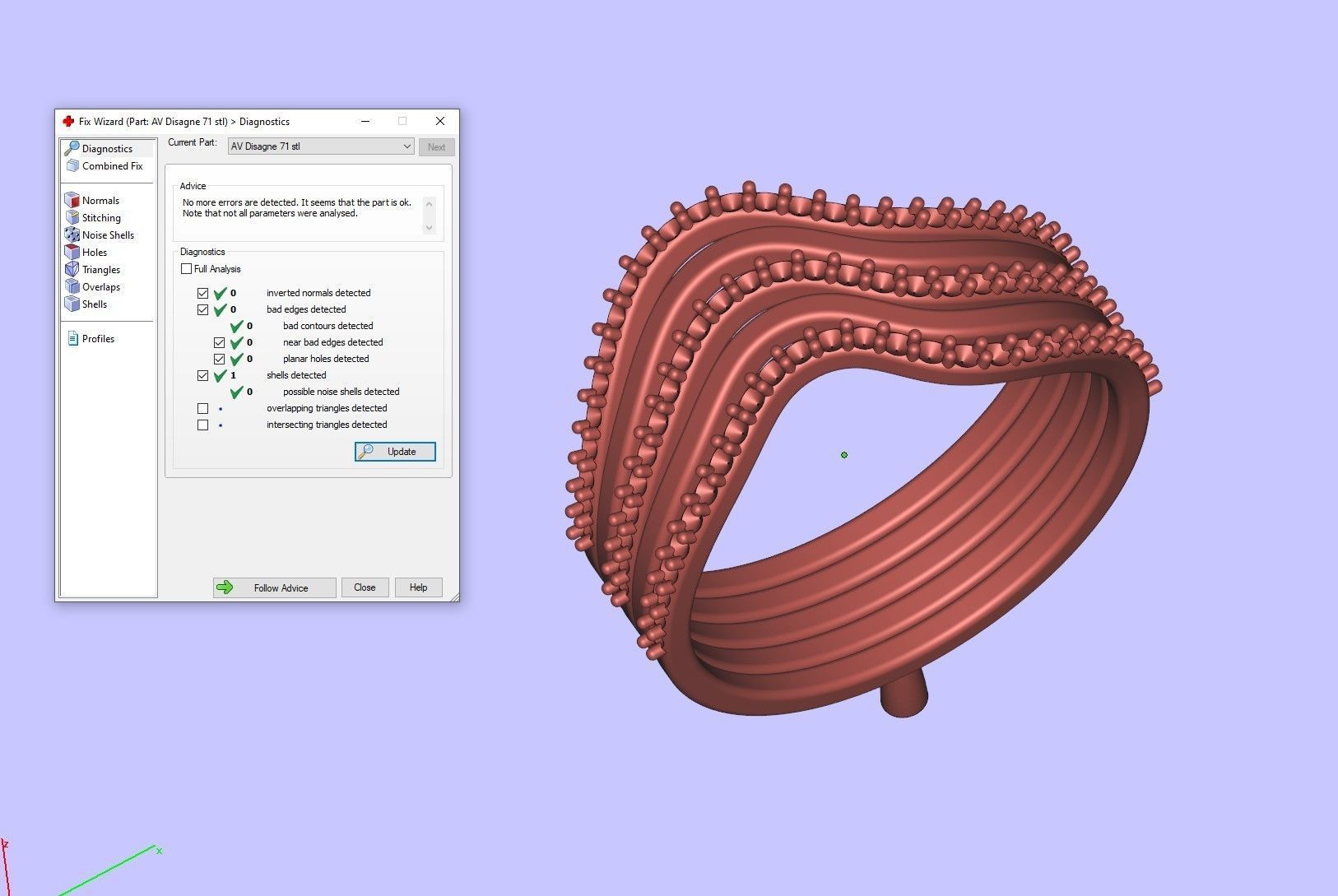Click the Noise Shells icon

coord(72,234)
